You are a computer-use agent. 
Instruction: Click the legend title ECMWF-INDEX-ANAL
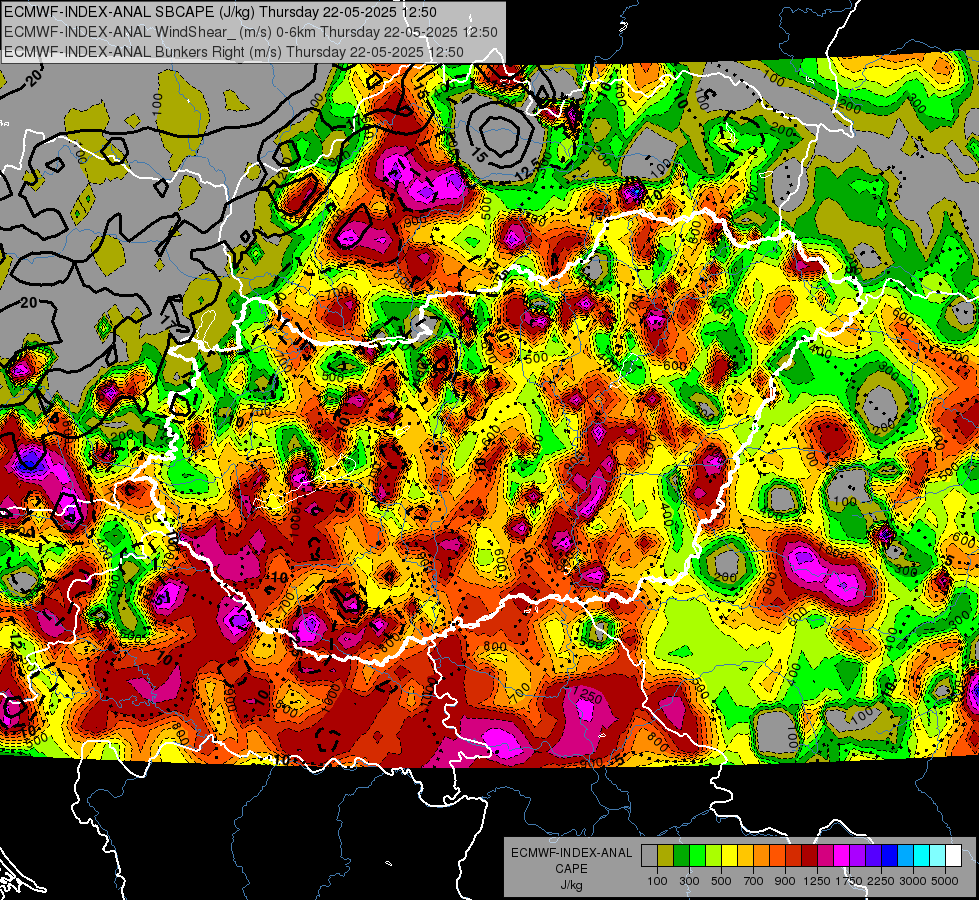pyautogui.click(x=571, y=853)
